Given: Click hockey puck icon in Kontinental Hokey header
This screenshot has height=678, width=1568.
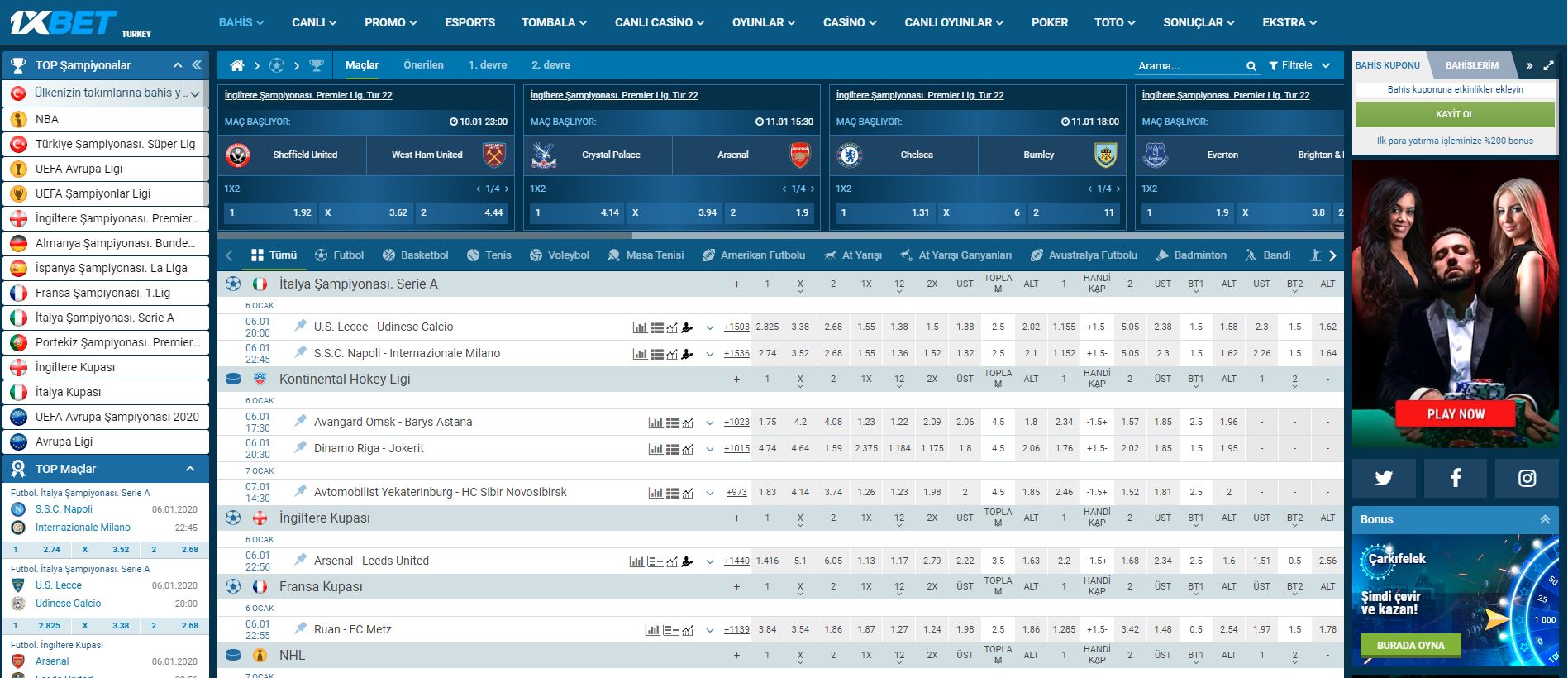Looking at the screenshot, I should (x=233, y=379).
